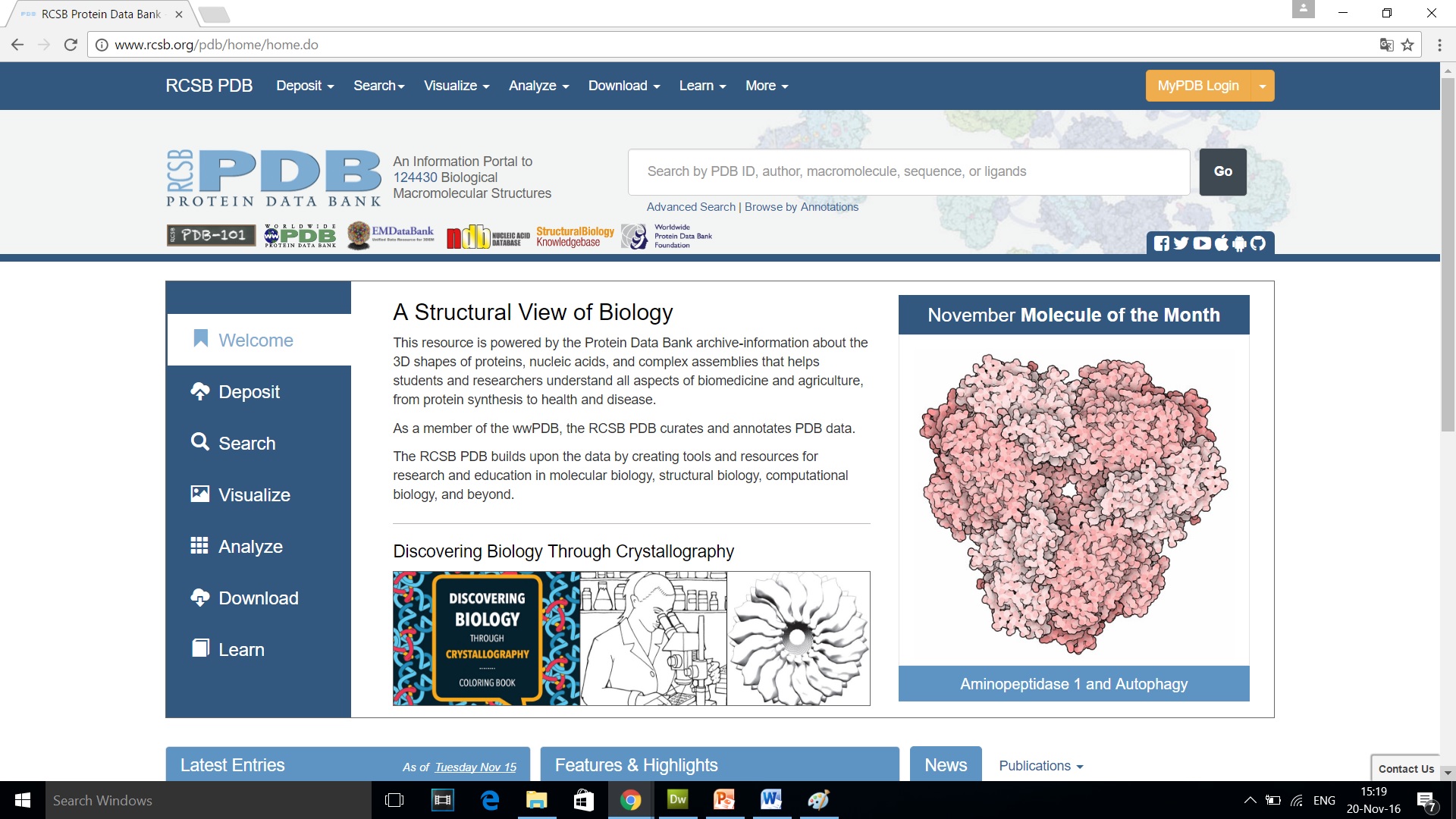Expand the Learn menu in top navbar
Viewport: 1456px width, 819px height.
tap(702, 86)
